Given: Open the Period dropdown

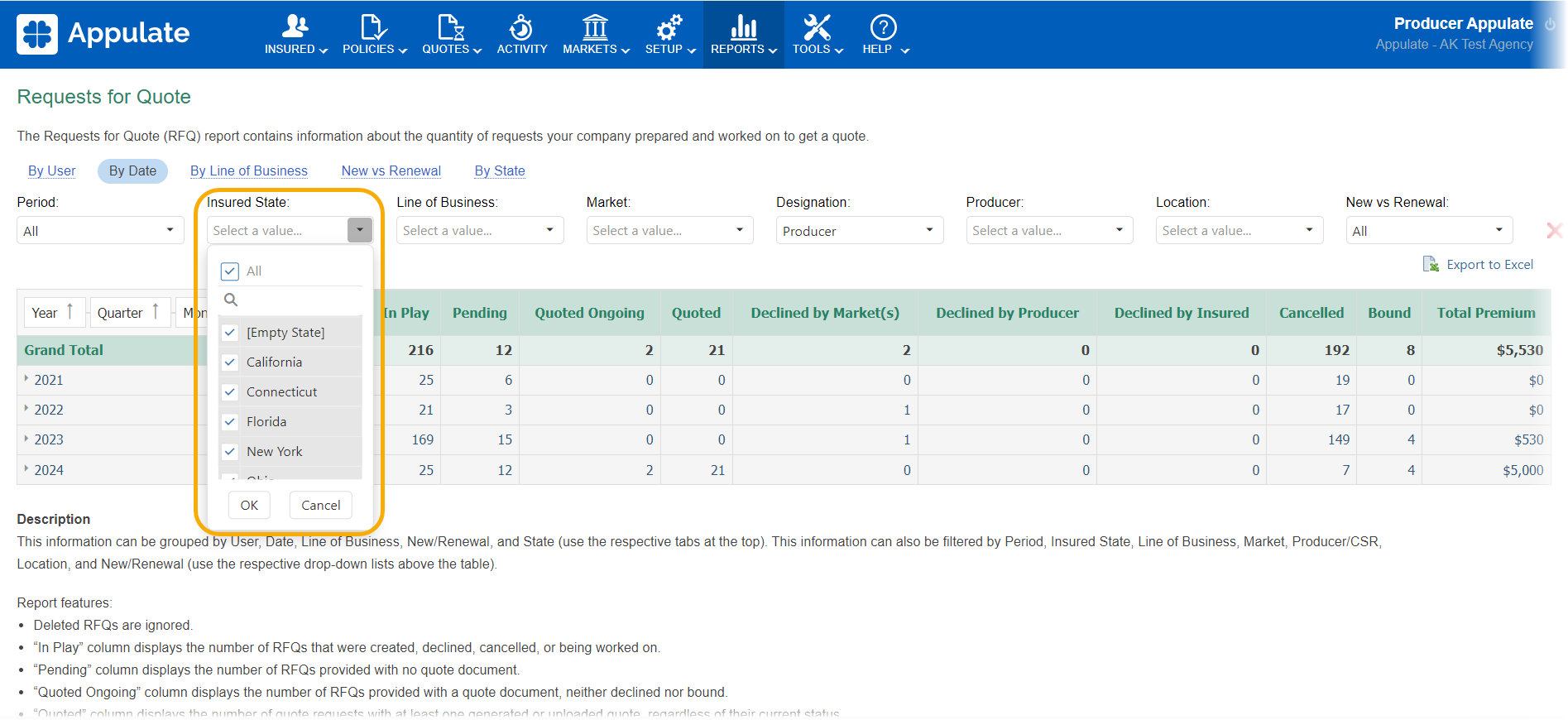Looking at the screenshot, I should (99, 231).
